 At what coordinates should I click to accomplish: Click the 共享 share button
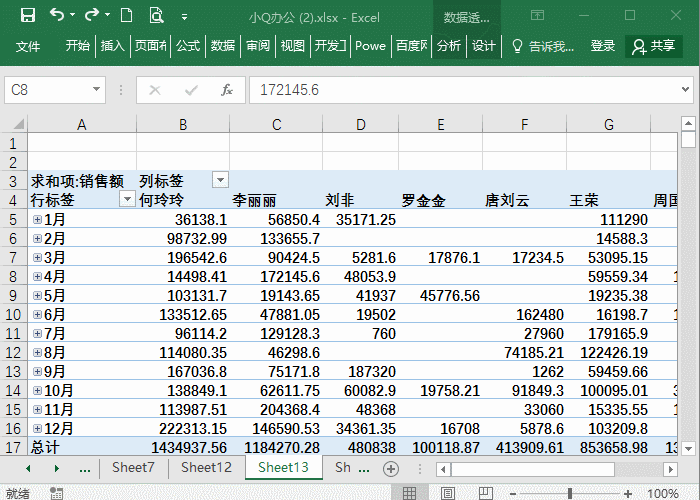point(654,46)
